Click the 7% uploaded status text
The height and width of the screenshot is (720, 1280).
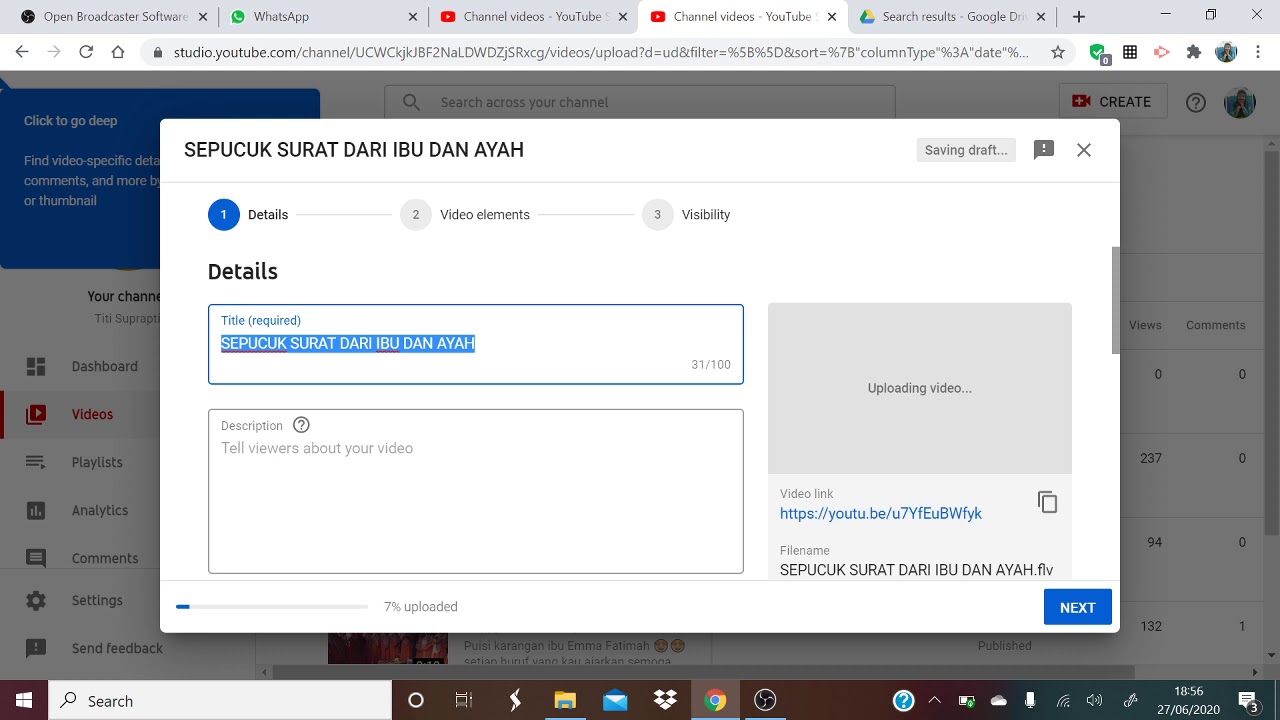pyautogui.click(x=421, y=607)
